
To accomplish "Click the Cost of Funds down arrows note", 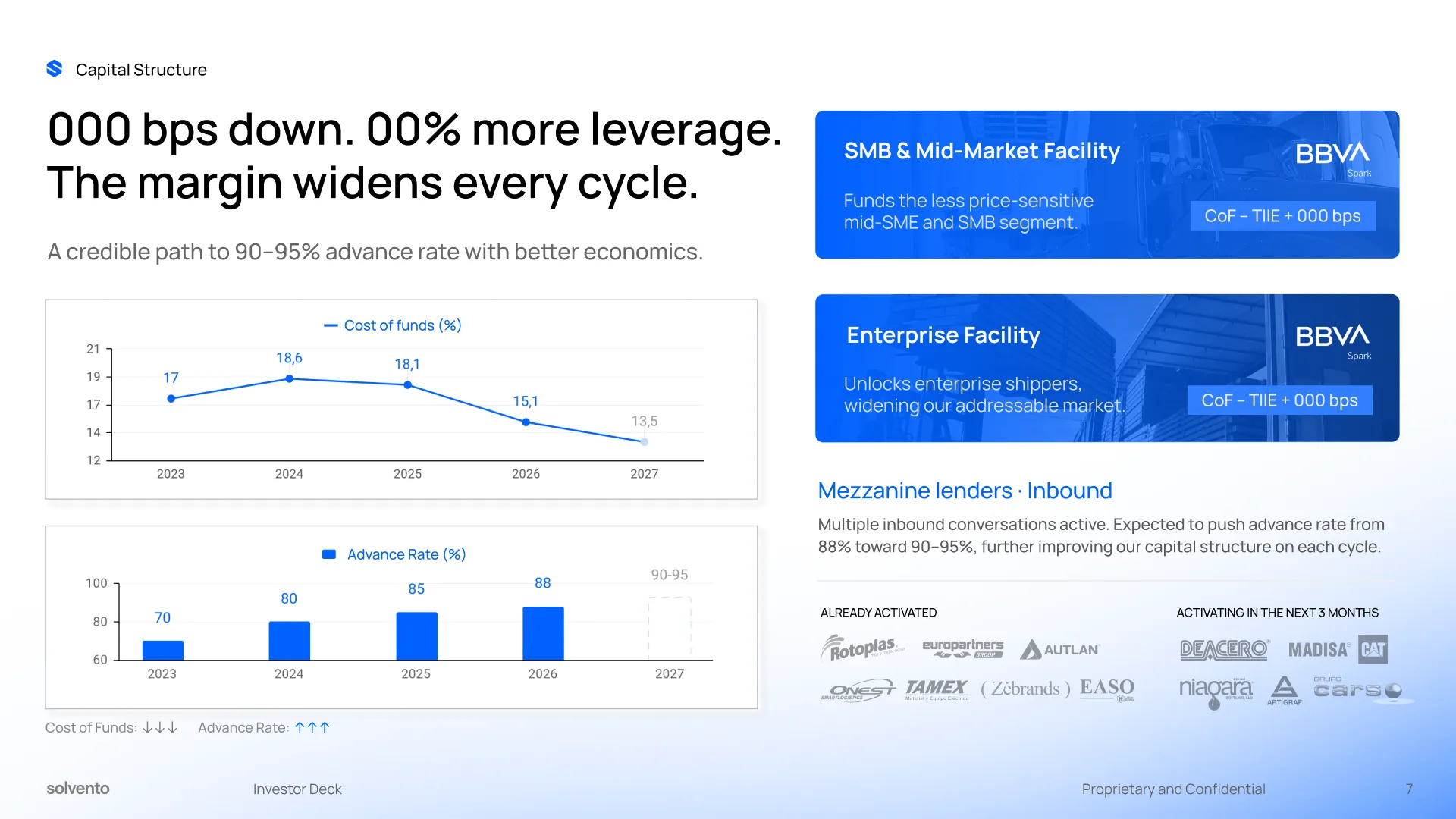I will pos(111,727).
